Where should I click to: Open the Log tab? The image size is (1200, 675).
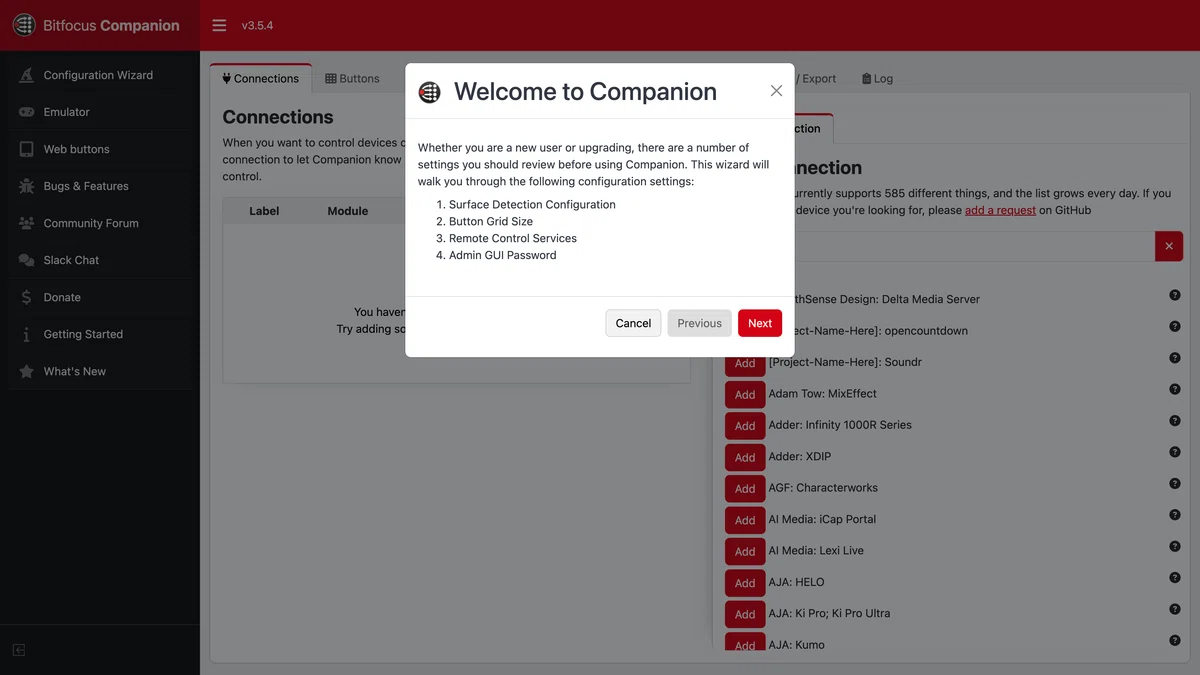click(x=877, y=78)
